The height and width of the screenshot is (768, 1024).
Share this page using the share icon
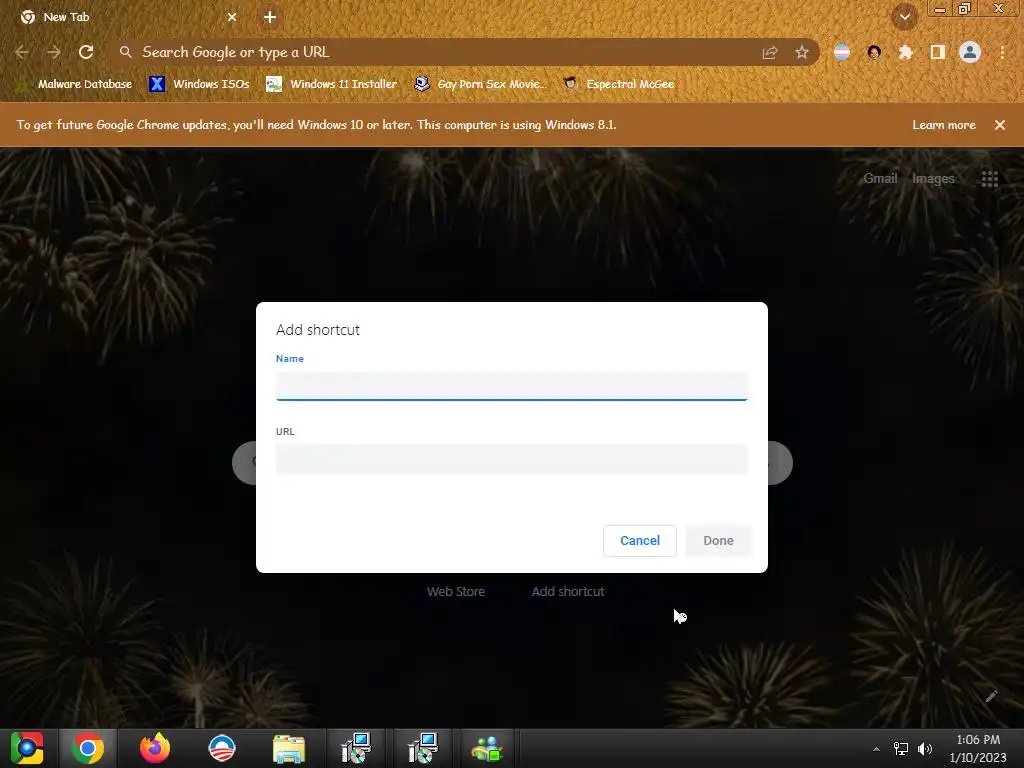(770, 52)
